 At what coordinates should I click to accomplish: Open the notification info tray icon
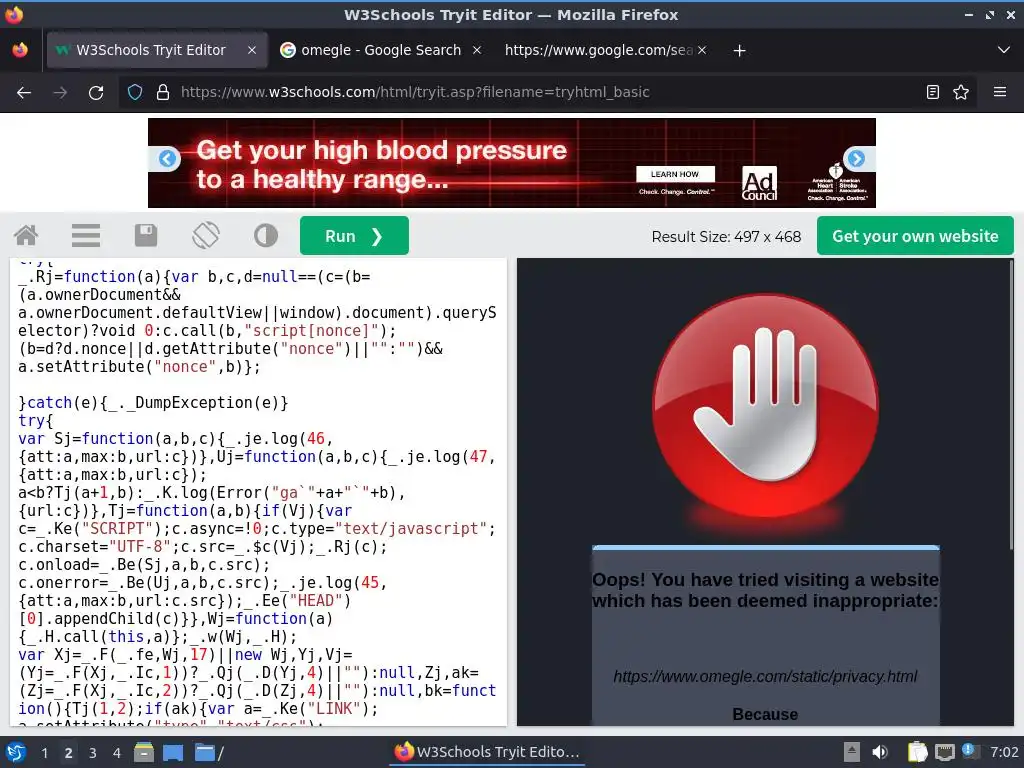pyautogui.click(x=969, y=751)
